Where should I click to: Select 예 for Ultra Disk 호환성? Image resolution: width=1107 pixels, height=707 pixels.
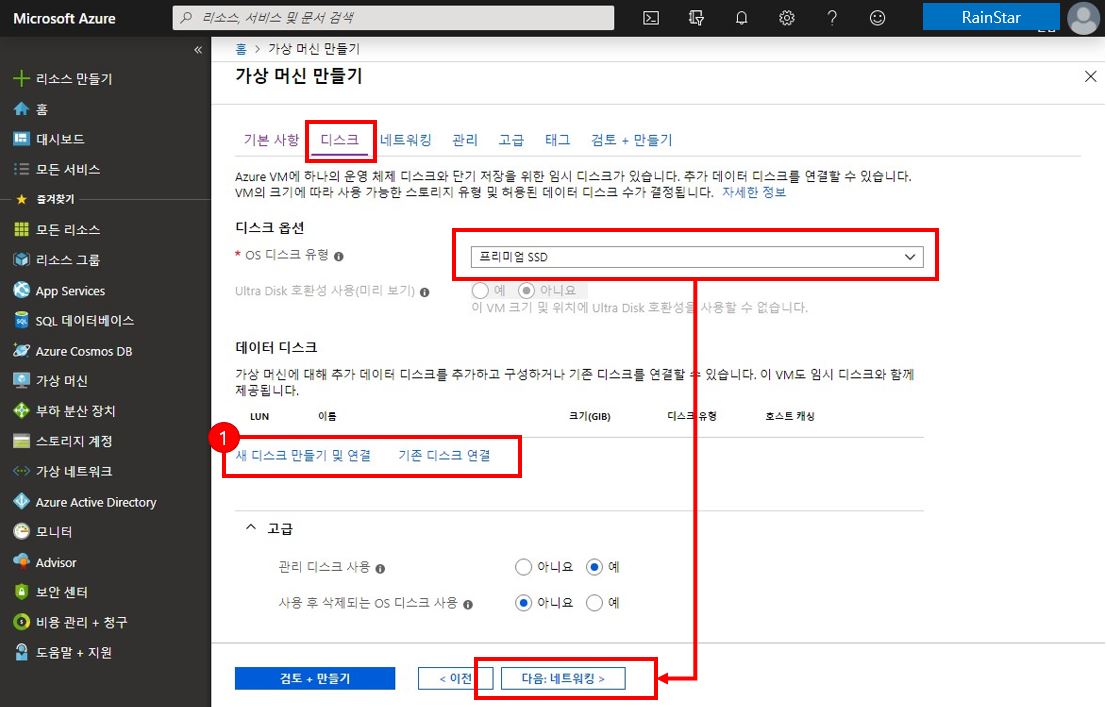pyautogui.click(x=481, y=290)
